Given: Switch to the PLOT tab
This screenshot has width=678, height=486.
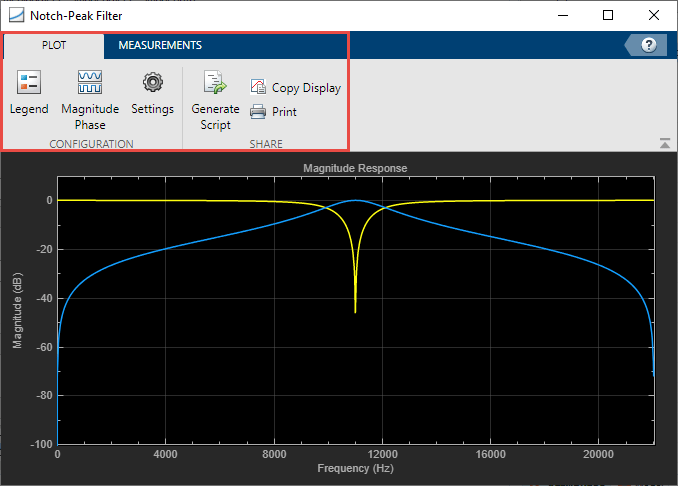Looking at the screenshot, I should 54,45.
